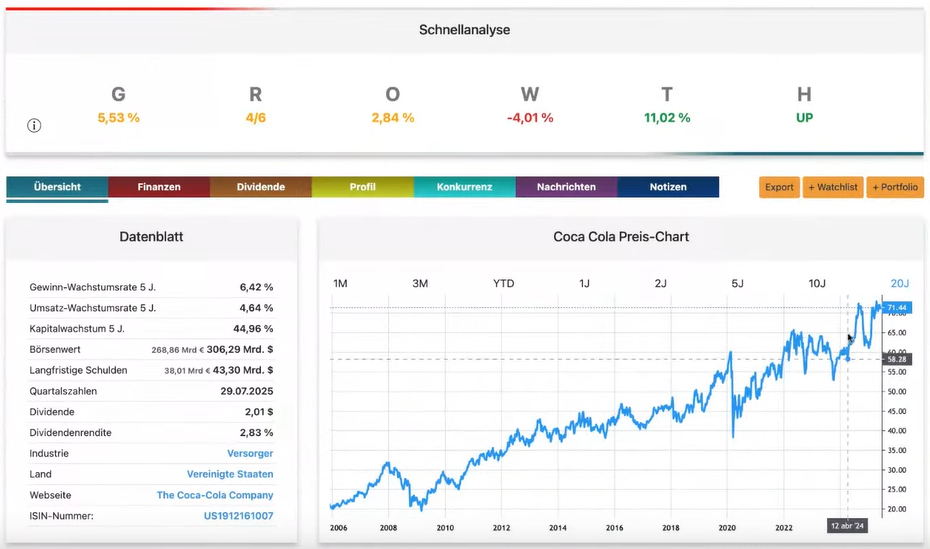This screenshot has width=930, height=549.
Task: Switch chart to 5J range
Action: [737, 283]
